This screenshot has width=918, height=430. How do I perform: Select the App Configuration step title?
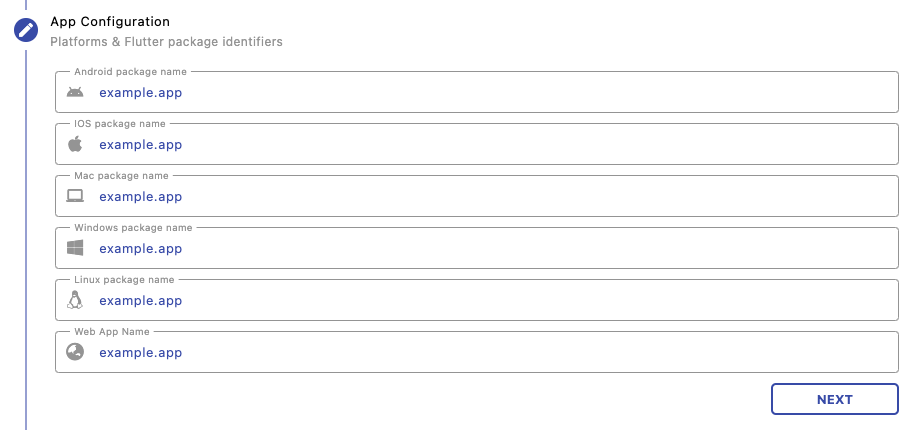point(110,21)
